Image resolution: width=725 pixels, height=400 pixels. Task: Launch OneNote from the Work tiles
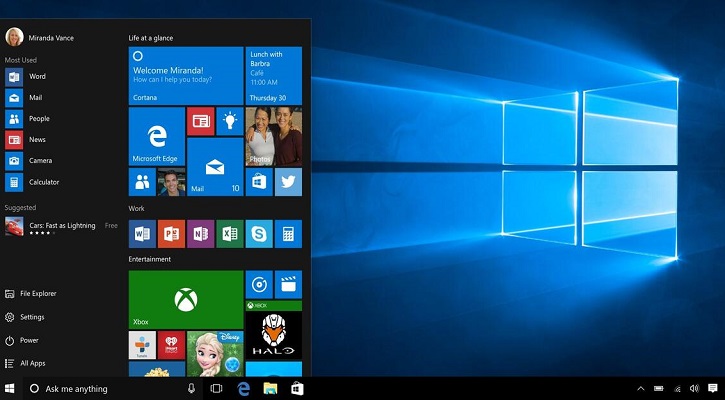201,234
